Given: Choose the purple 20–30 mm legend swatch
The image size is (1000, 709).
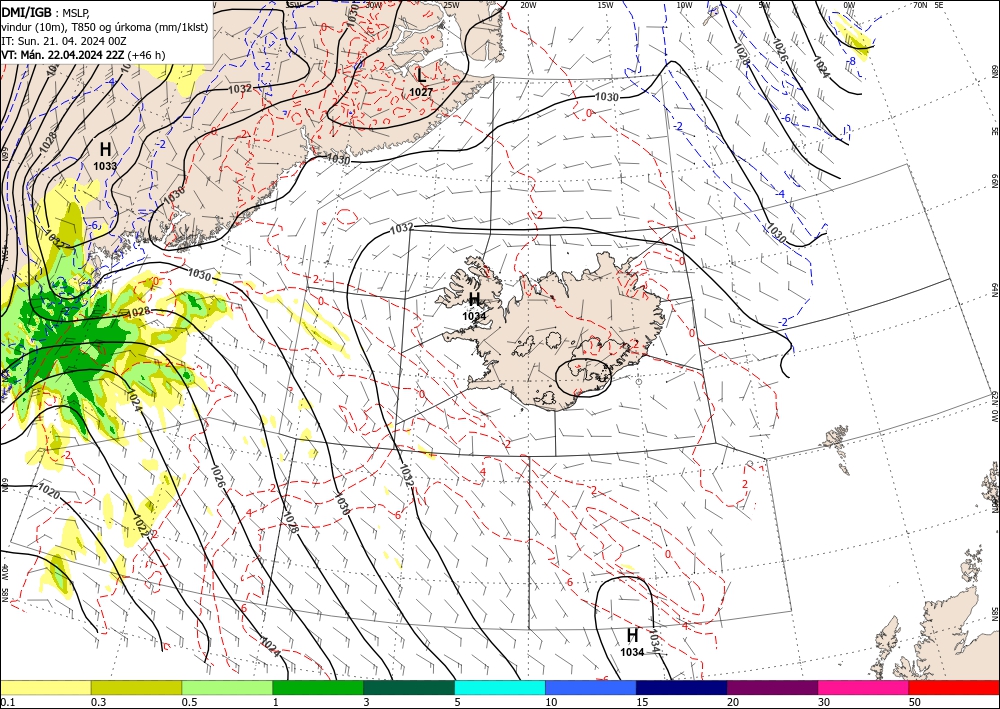Looking at the screenshot, I should (772, 687).
